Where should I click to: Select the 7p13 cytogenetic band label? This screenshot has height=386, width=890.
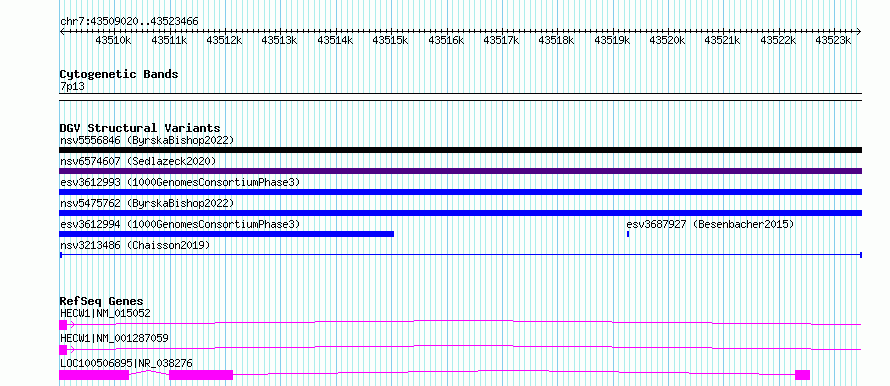point(72,86)
